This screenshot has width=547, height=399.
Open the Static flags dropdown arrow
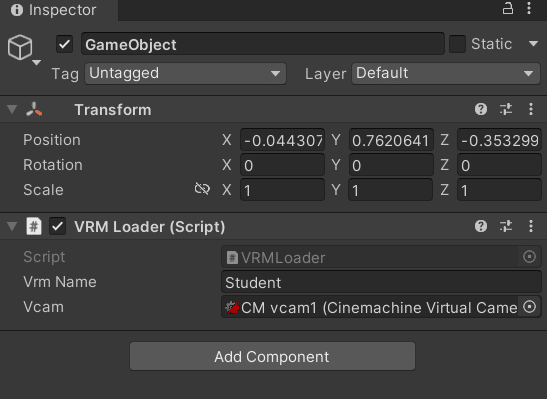coord(533,44)
